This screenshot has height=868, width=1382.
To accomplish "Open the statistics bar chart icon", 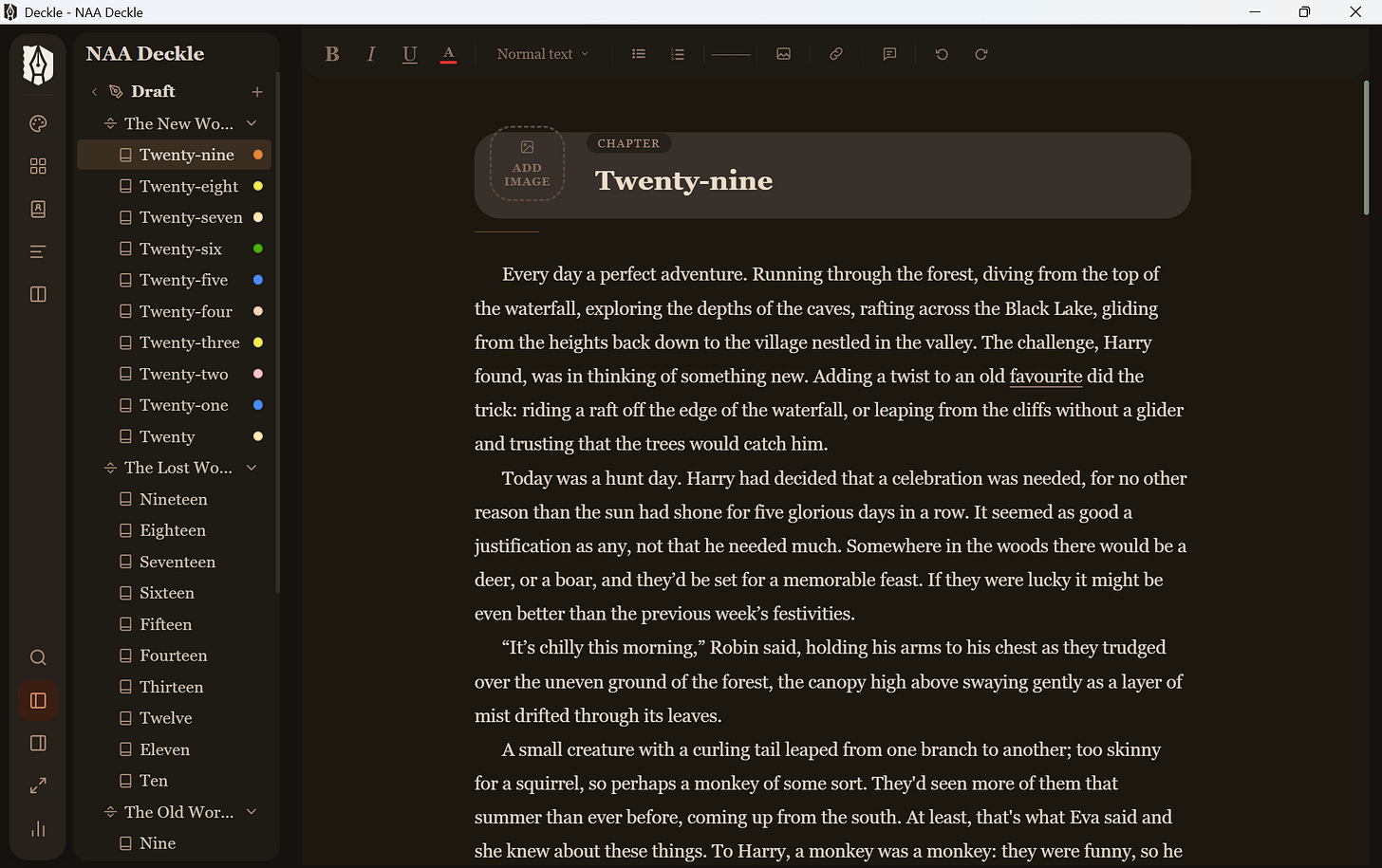I will (38, 828).
